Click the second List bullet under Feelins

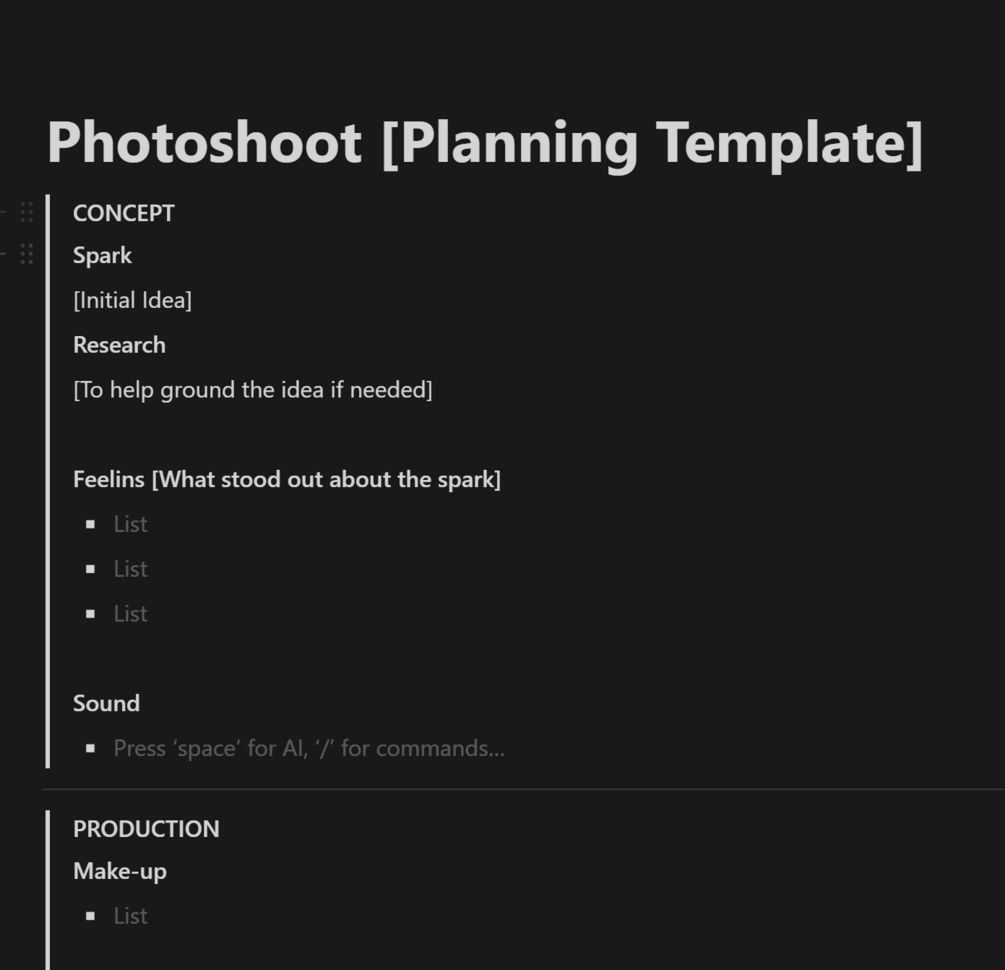pyautogui.click(x=131, y=569)
